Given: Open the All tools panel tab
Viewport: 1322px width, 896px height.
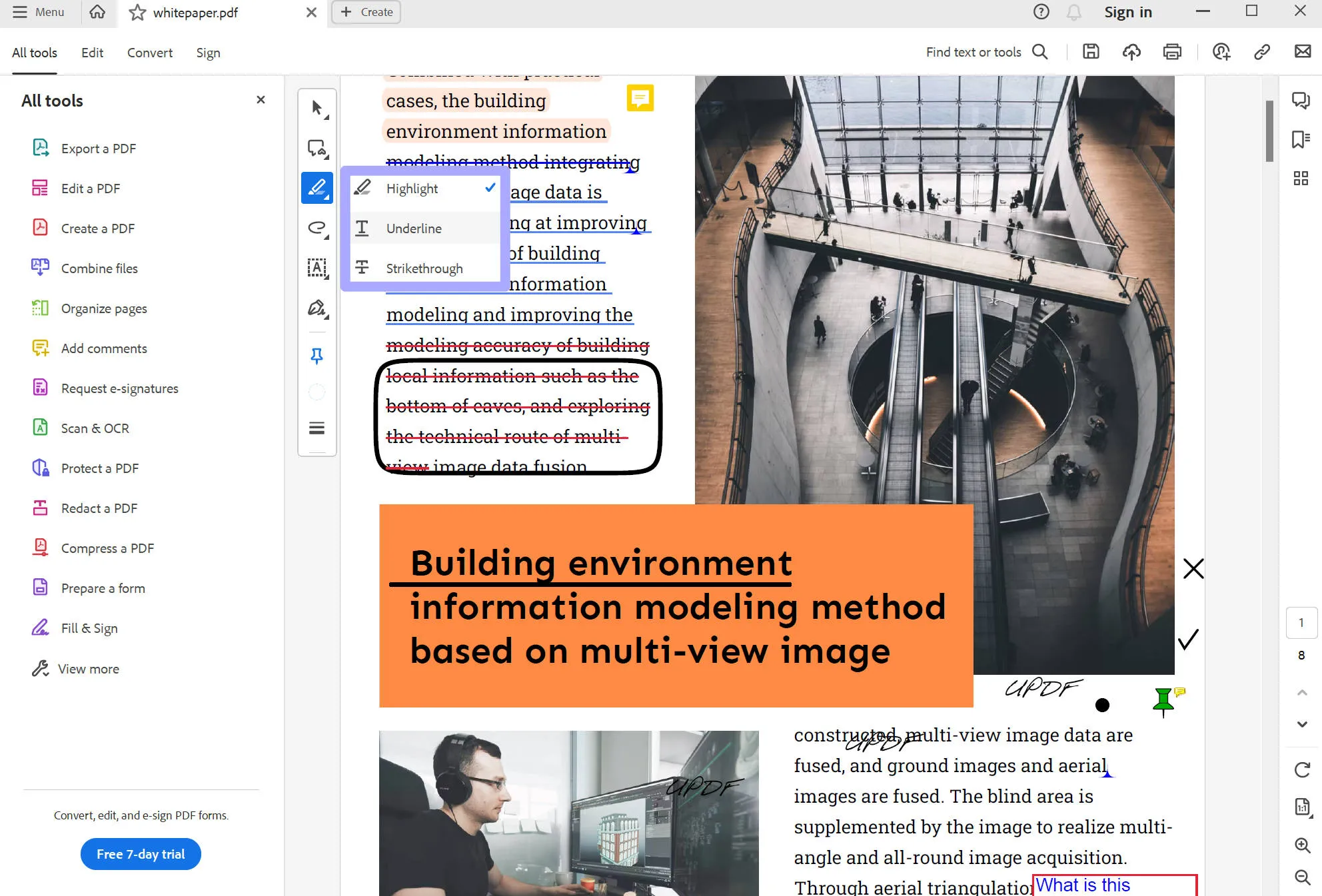Looking at the screenshot, I should 34,53.
